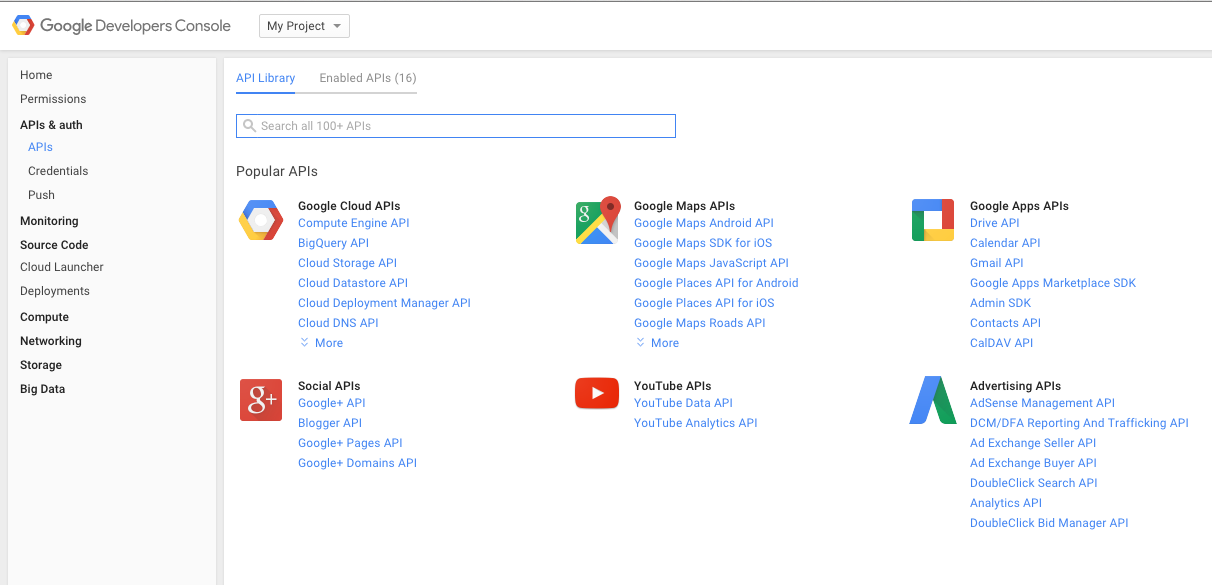This screenshot has width=1212, height=585.
Task: Open Google Maps JavaScript API link
Action: pyautogui.click(x=711, y=263)
